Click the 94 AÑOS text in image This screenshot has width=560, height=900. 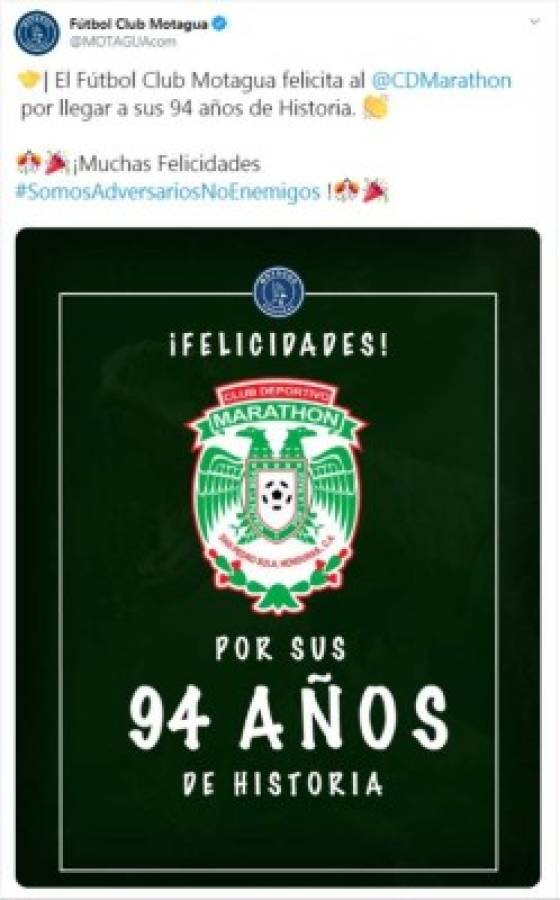click(x=288, y=716)
